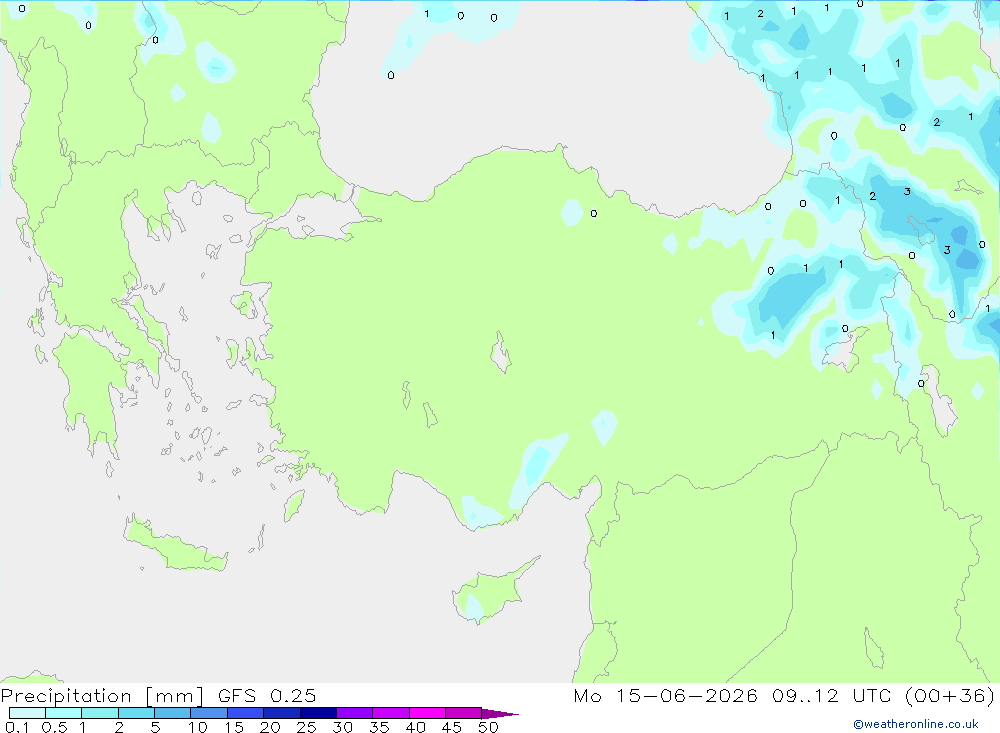Click the 0.5–1 mm legend swatch
This screenshot has width=1000, height=733.
pyautogui.click(x=63, y=713)
